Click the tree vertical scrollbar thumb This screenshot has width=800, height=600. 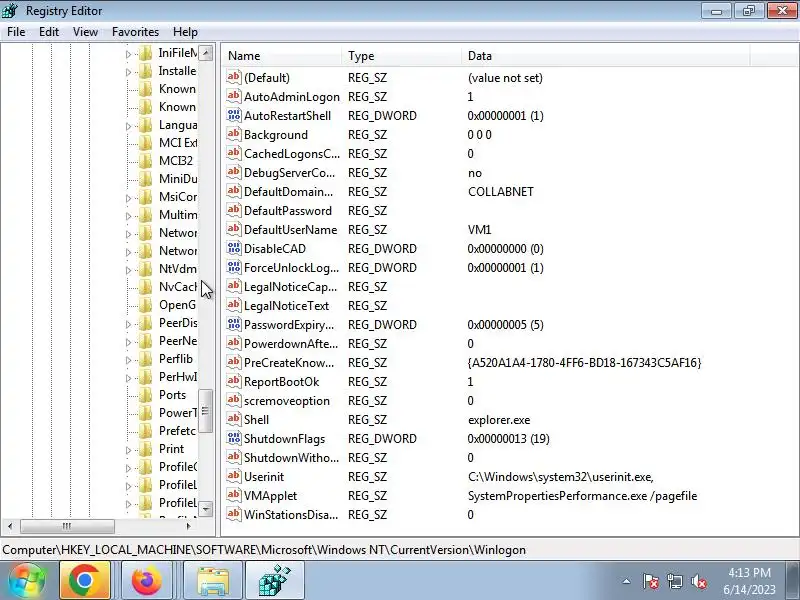coord(206,411)
